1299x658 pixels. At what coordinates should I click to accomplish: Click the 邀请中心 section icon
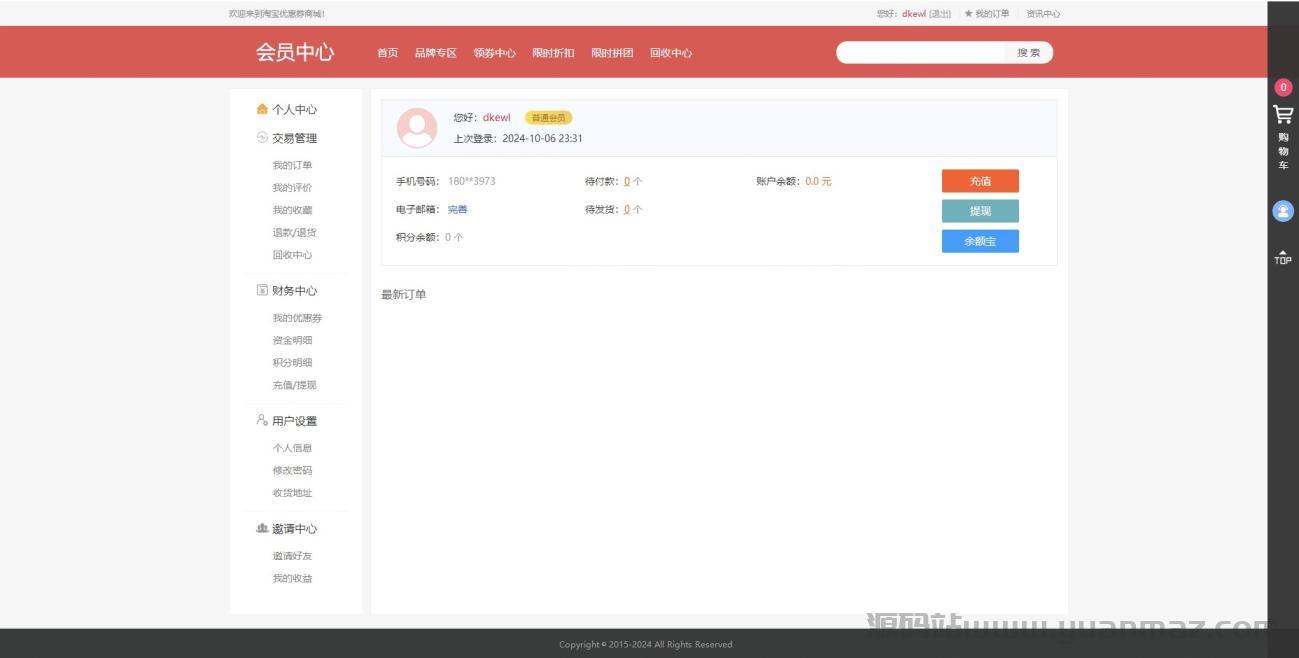coord(262,528)
